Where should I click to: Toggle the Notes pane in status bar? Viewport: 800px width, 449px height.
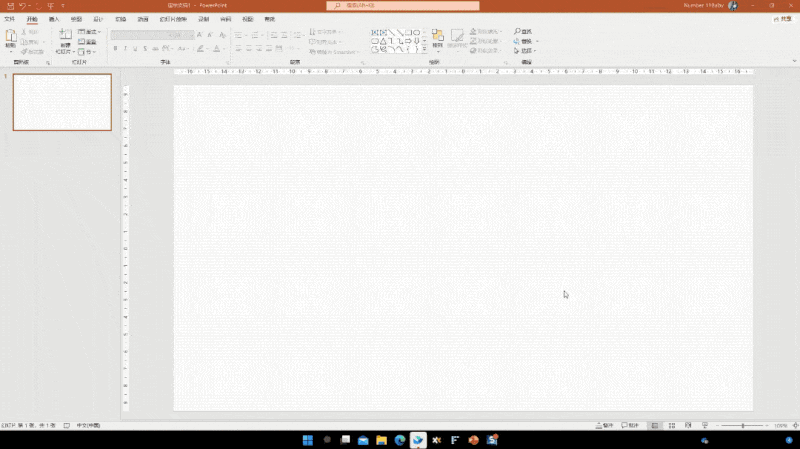pos(602,426)
